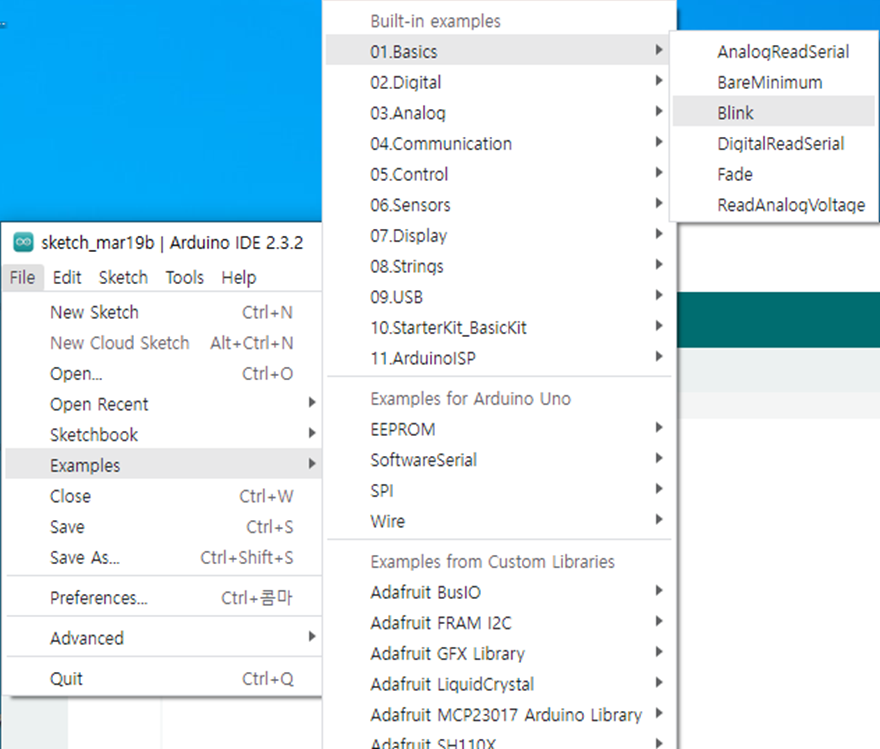Open the 08.Strings examples submenu
Image resolution: width=880 pixels, height=749 pixels.
coord(499,266)
